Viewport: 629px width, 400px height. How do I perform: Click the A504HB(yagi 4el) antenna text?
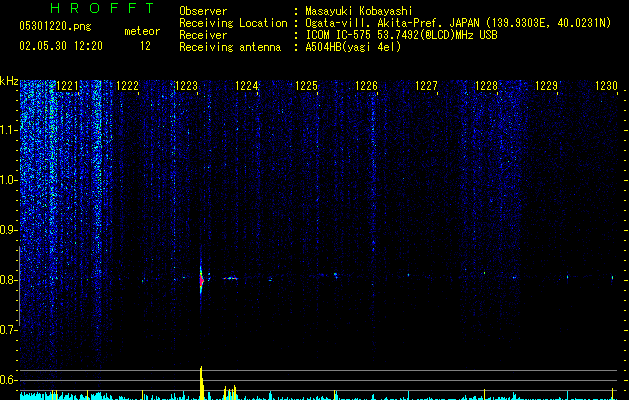353,47
